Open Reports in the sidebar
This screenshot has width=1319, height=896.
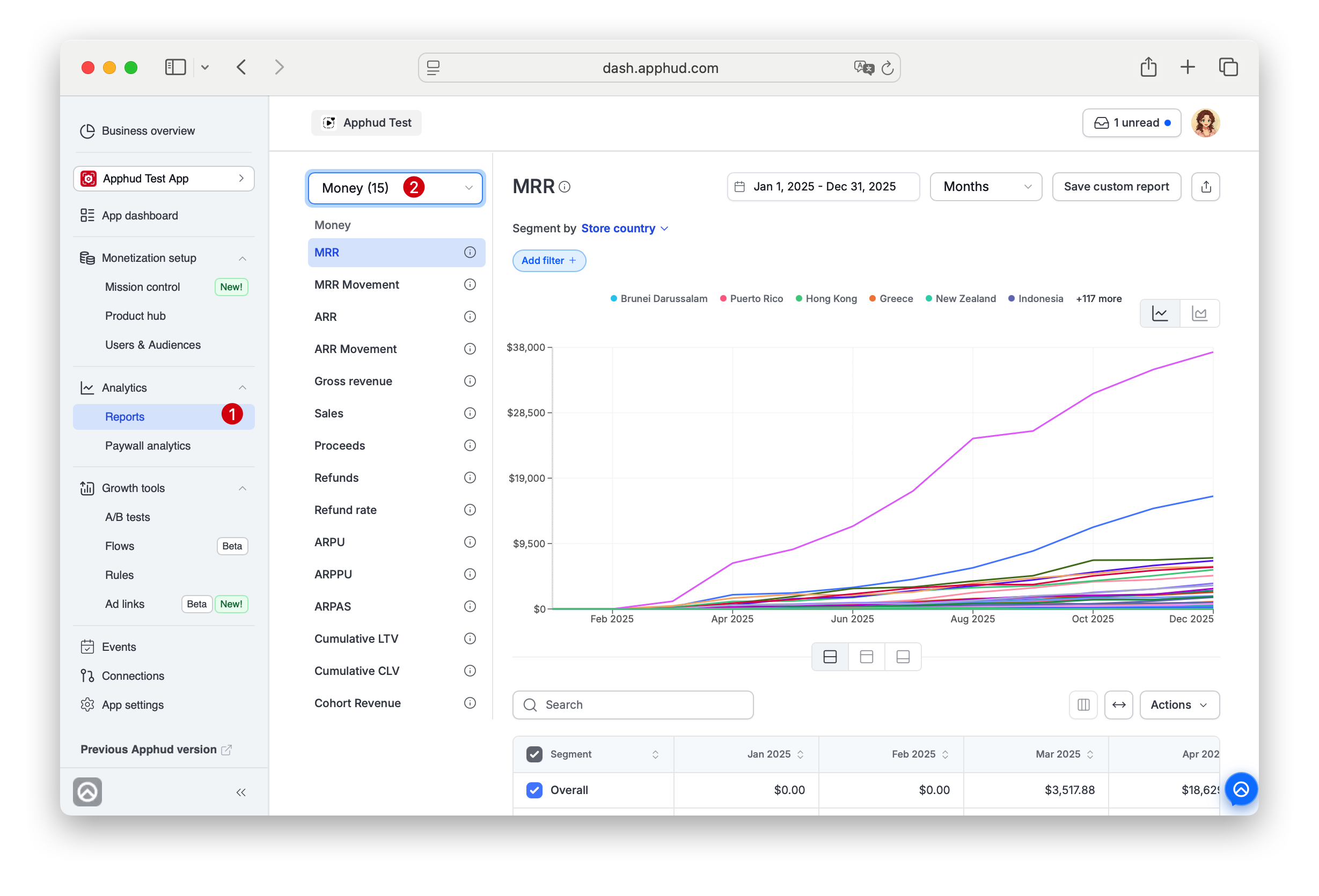pos(164,416)
